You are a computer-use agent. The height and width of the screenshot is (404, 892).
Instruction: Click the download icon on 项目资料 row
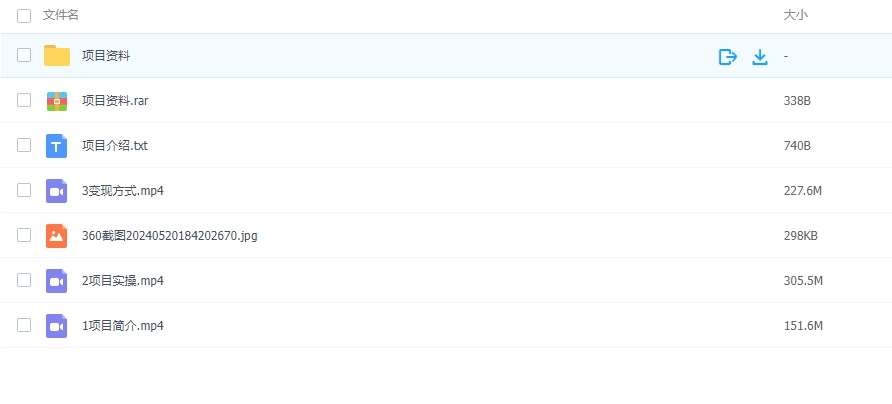759,57
